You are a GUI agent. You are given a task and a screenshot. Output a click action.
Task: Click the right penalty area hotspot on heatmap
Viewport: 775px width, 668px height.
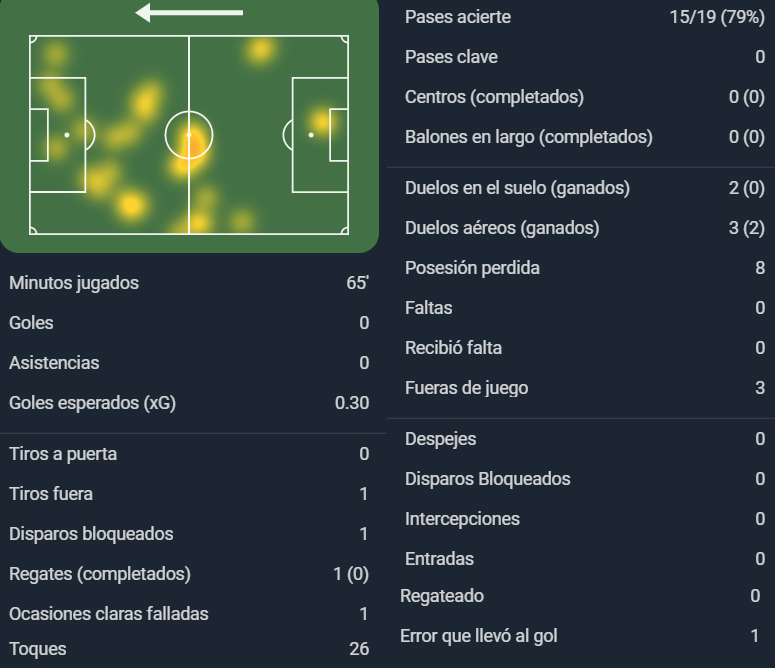(x=320, y=122)
